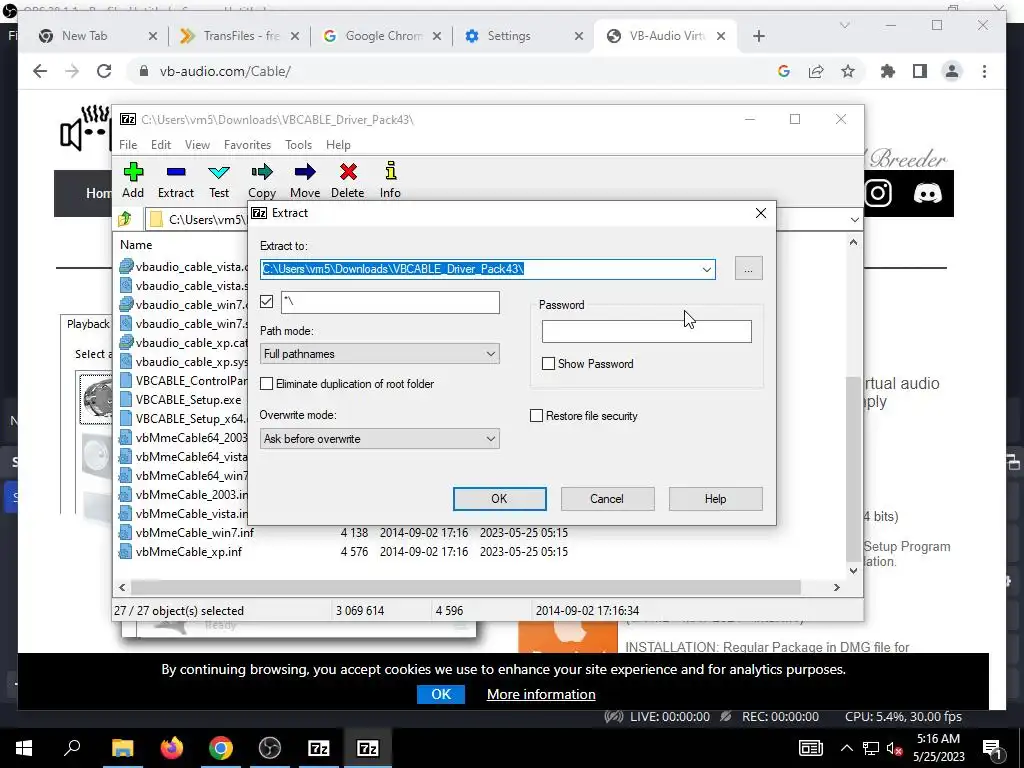Viewport: 1024px width, 768px height.
Task: Click Help in the Extract dialog
Action: [715, 498]
